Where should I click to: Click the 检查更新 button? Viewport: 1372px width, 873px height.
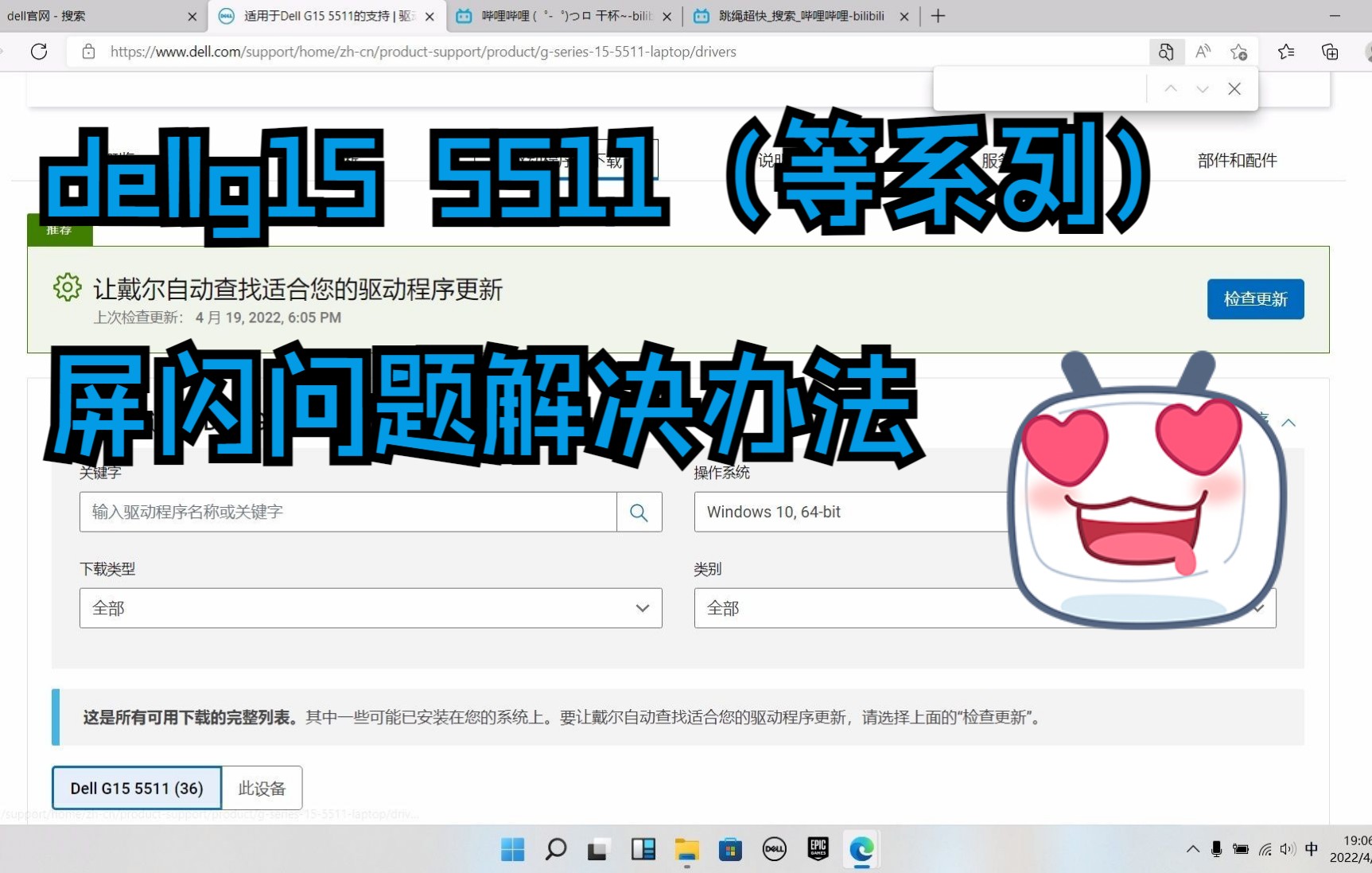pyautogui.click(x=1255, y=299)
